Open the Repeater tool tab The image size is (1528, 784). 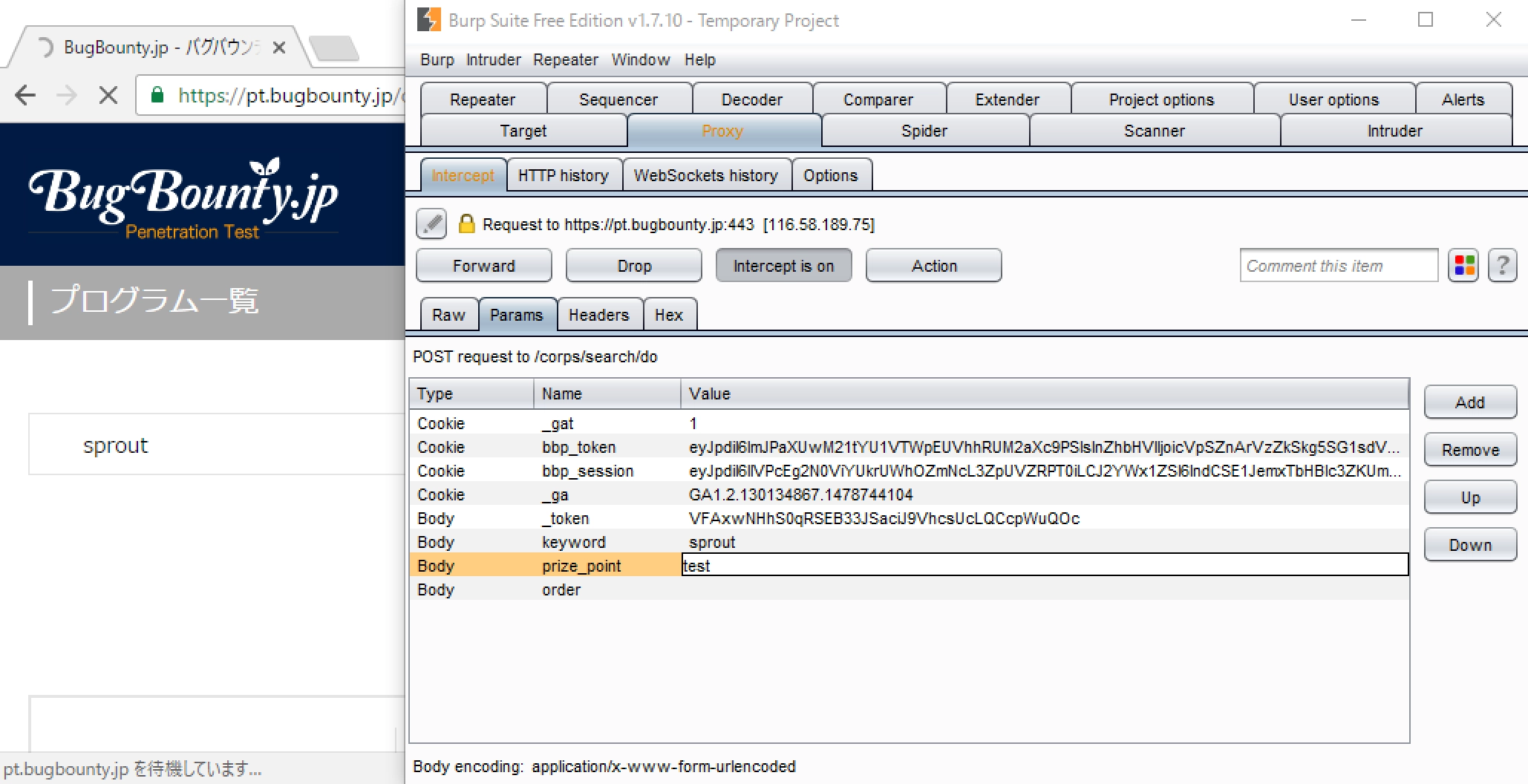483,99
